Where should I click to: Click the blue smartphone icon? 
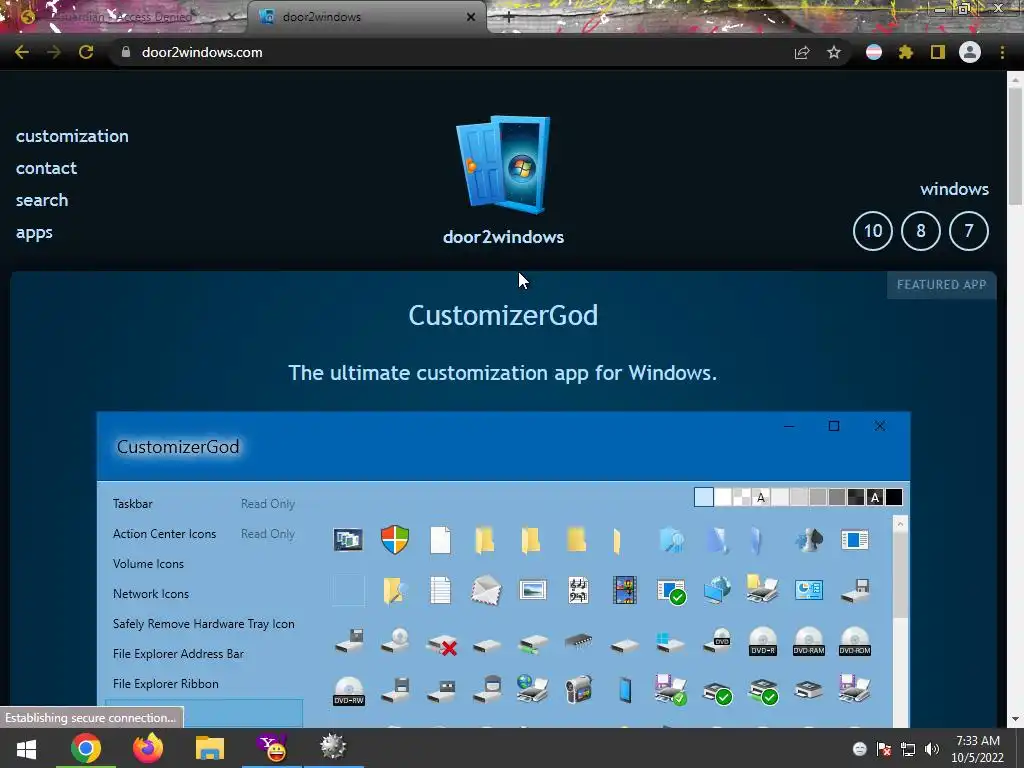click(x=625, y=690)
